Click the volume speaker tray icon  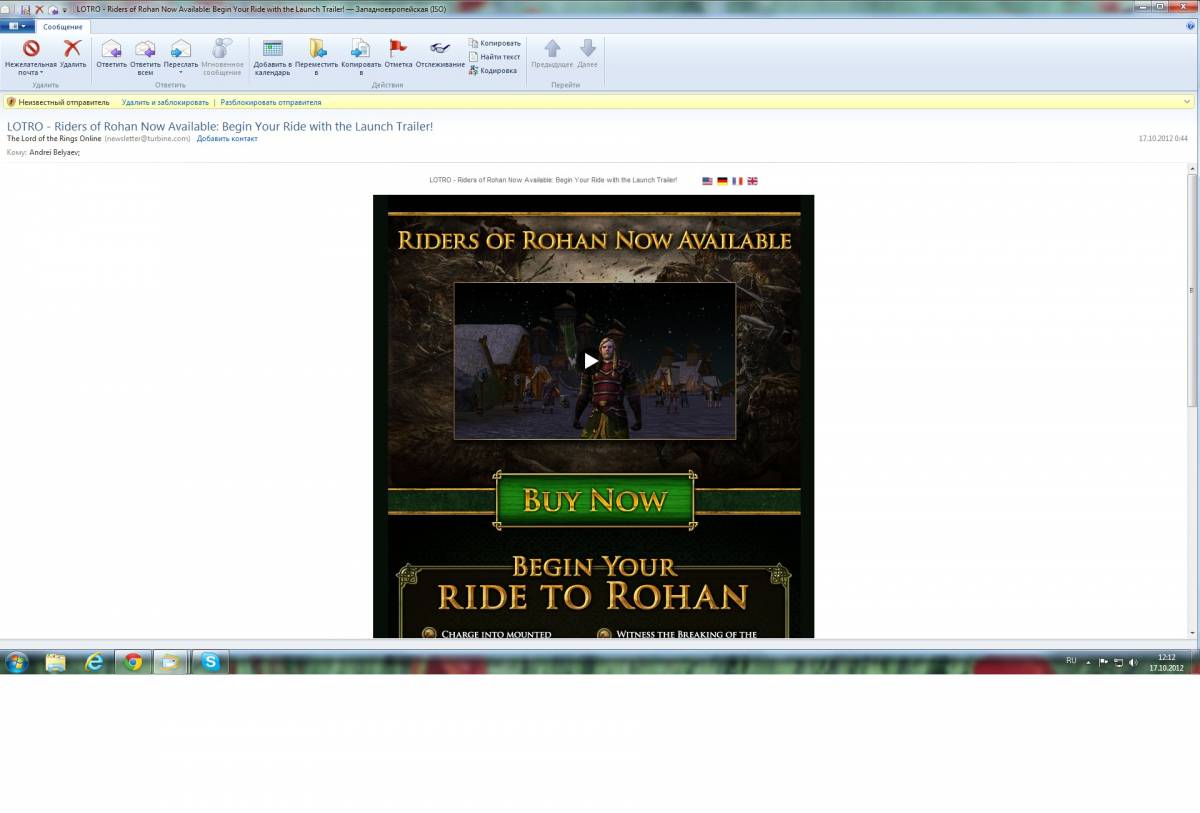(1133, 662)
